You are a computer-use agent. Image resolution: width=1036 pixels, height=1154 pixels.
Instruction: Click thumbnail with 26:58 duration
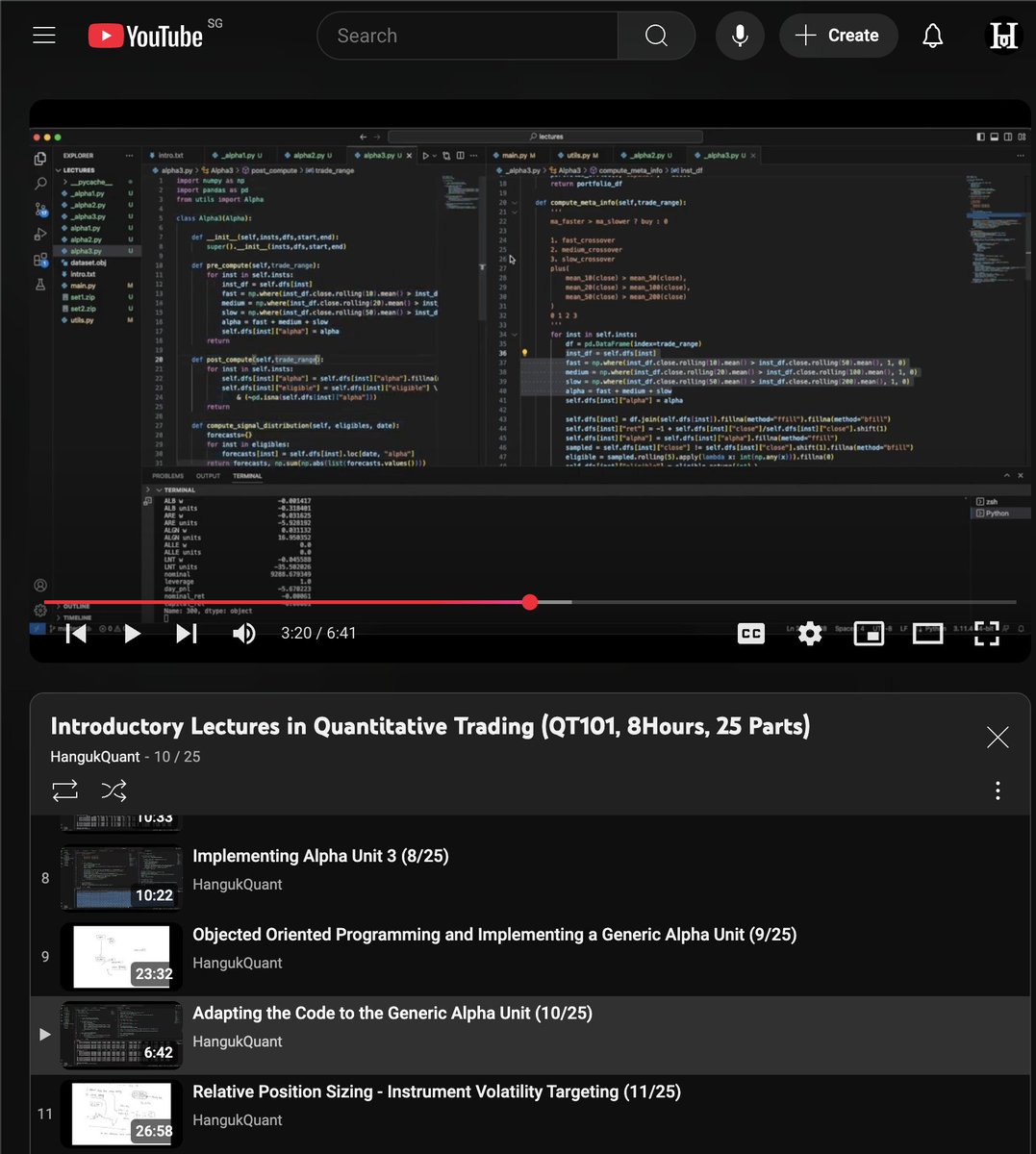point(121,1114)
